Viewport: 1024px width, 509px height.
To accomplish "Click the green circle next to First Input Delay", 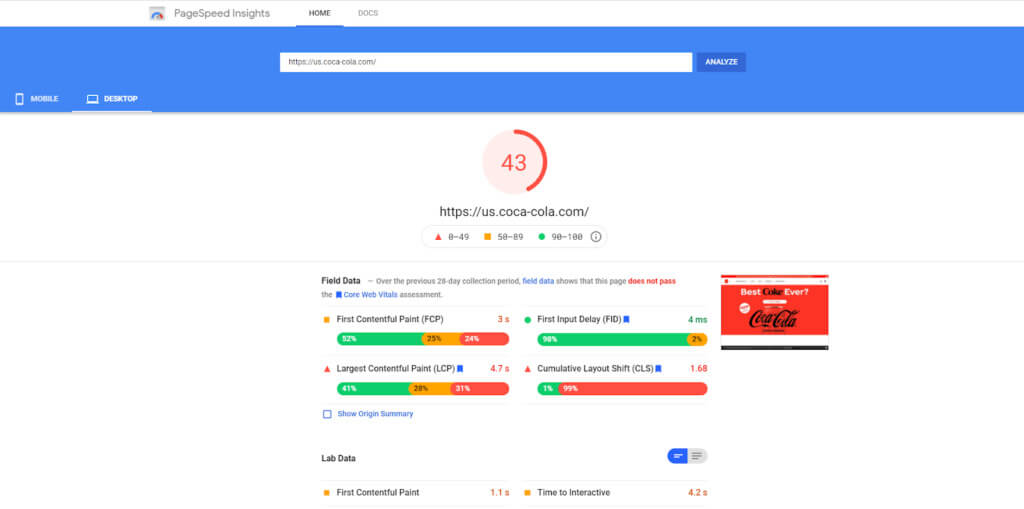I will [x=528, y=320].
